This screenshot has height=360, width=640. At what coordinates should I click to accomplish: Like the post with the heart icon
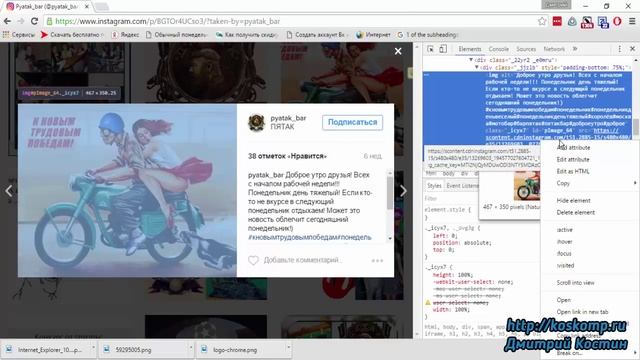[x=253, y=260]
